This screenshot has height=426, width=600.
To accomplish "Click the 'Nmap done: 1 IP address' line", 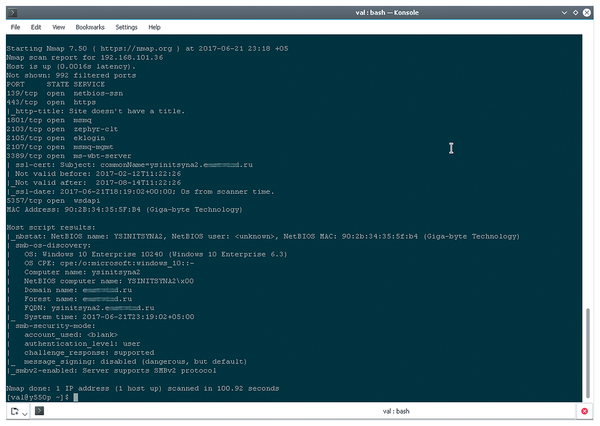I will tap(143, 388).
